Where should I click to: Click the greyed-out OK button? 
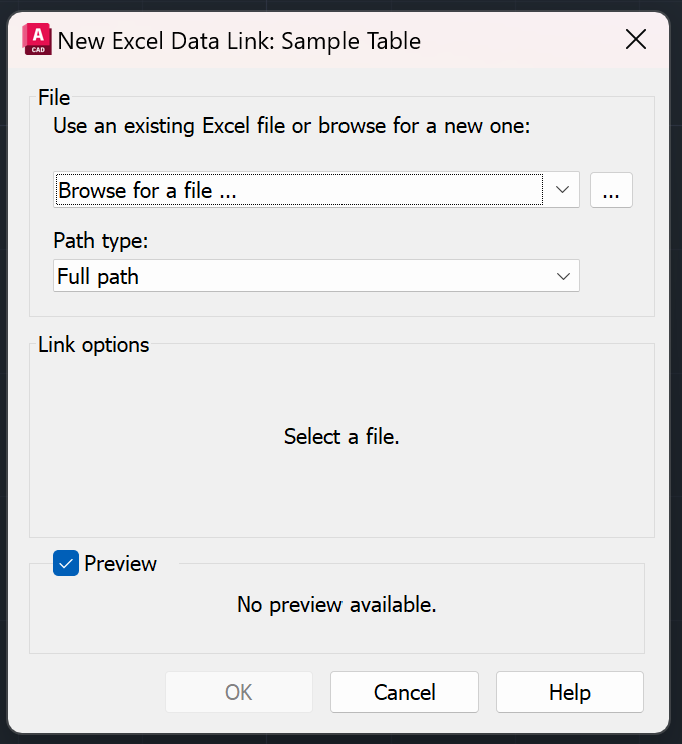click(239, 692)
